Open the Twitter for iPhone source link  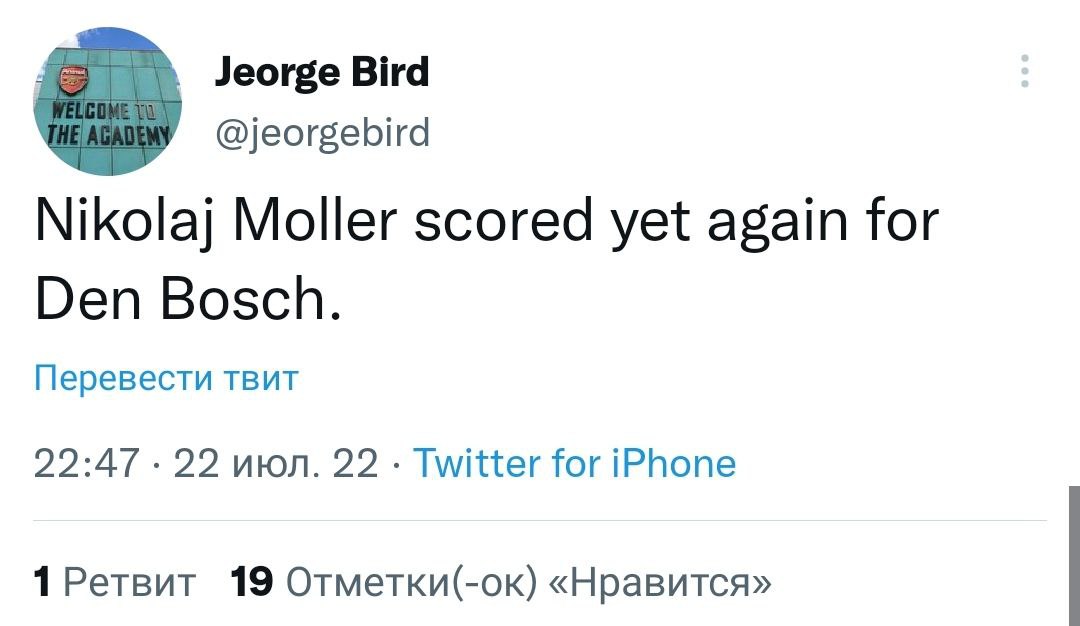574,464
